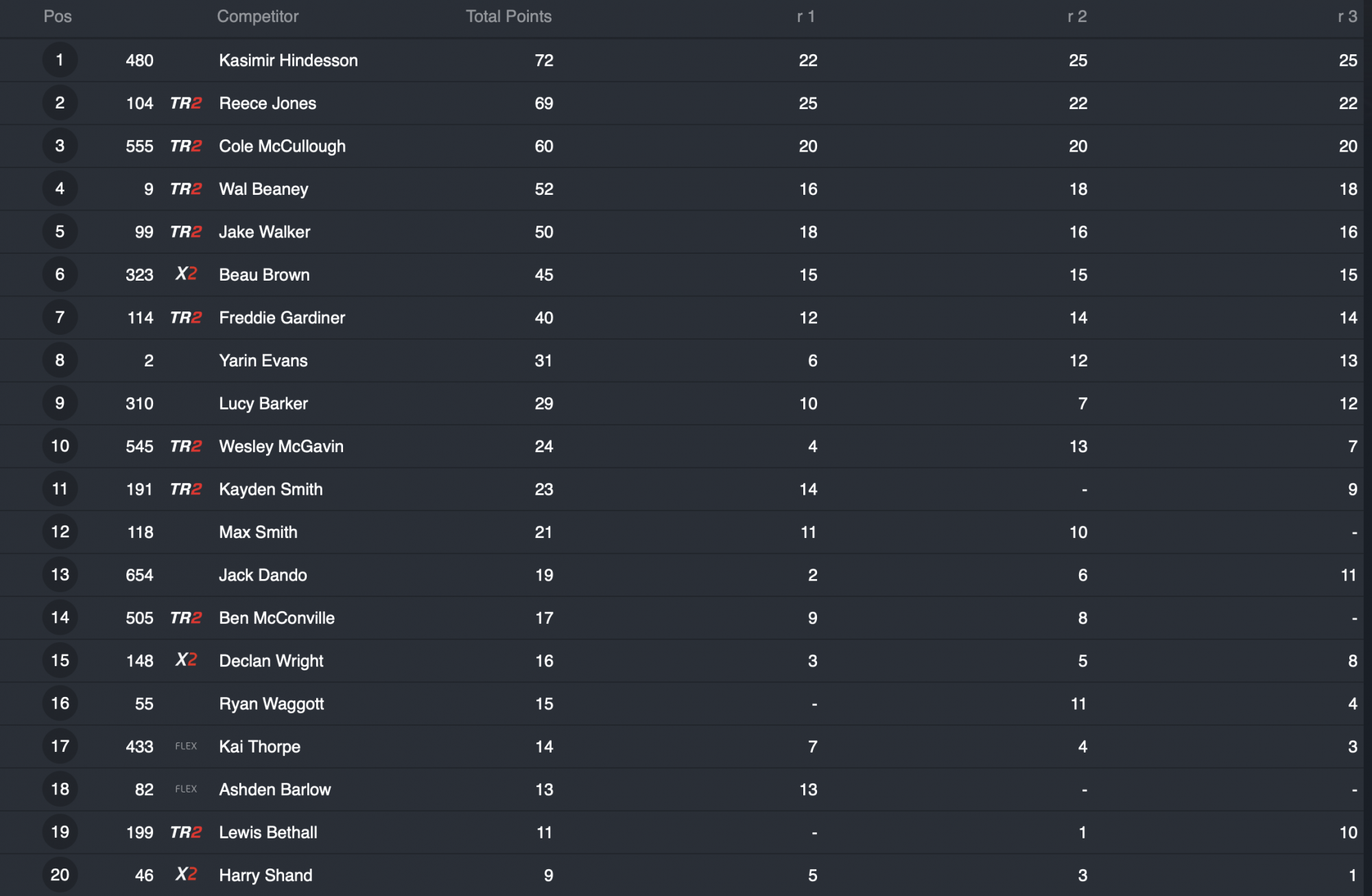Click the r 1 column header

(x=805, y=16)
